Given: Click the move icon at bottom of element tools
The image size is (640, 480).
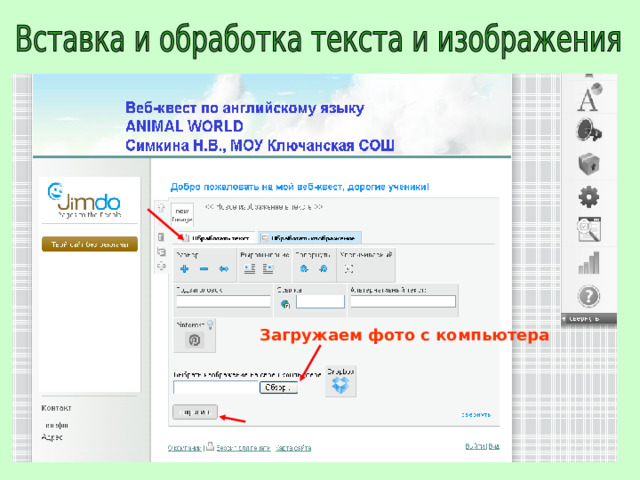Looking at the screenshot, I should click(x=161, y=266).
